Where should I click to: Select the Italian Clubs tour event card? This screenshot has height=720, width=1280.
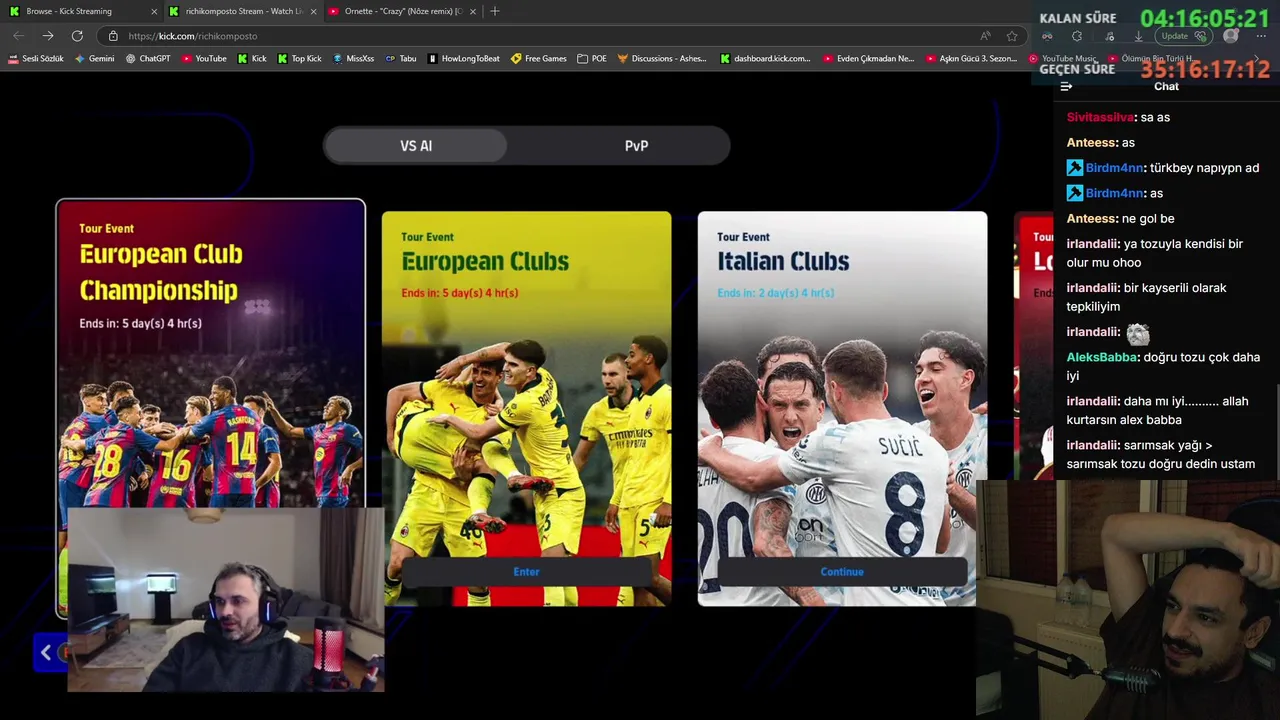tap(842, 408)
